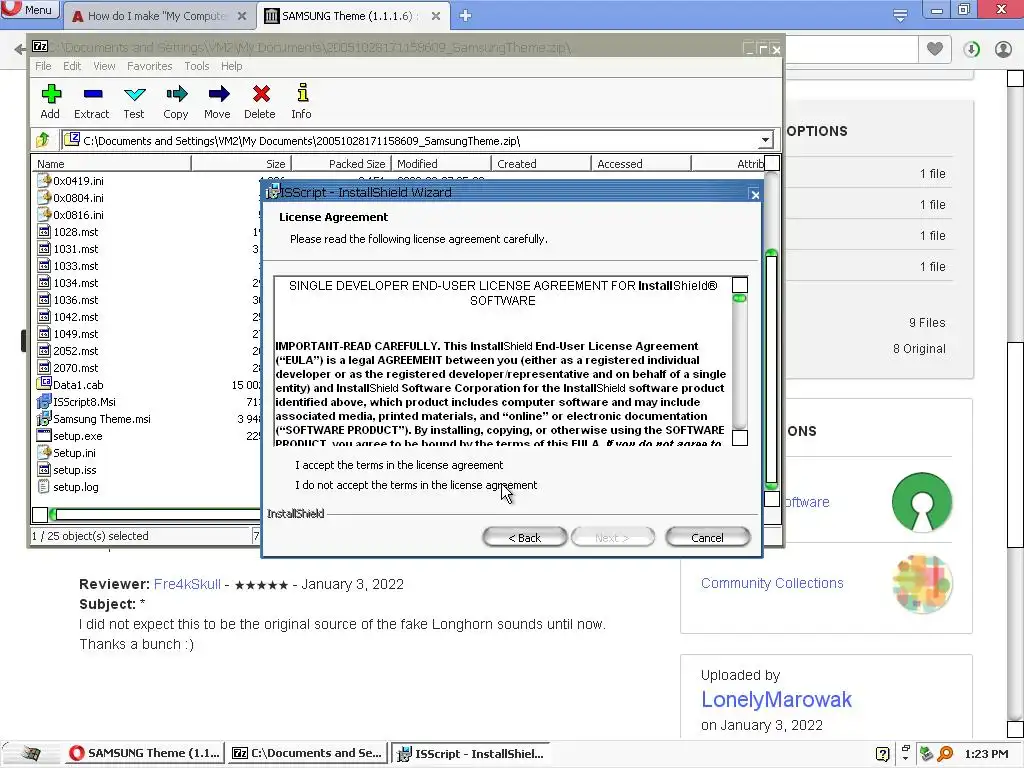Screen dimensions: 1024x768
Task: Select the 0x0419.ini file row
Action: 145,181
